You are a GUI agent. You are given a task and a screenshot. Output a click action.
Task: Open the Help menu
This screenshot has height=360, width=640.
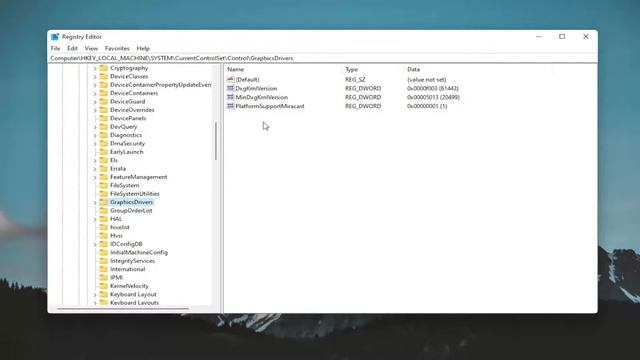pos(143,48)
